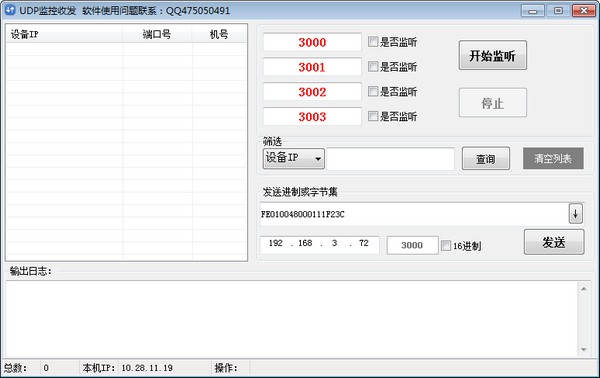Screen dimensions: 600x378
Task: Click the app icon in title bar
Action: click(x=10, y=10)
